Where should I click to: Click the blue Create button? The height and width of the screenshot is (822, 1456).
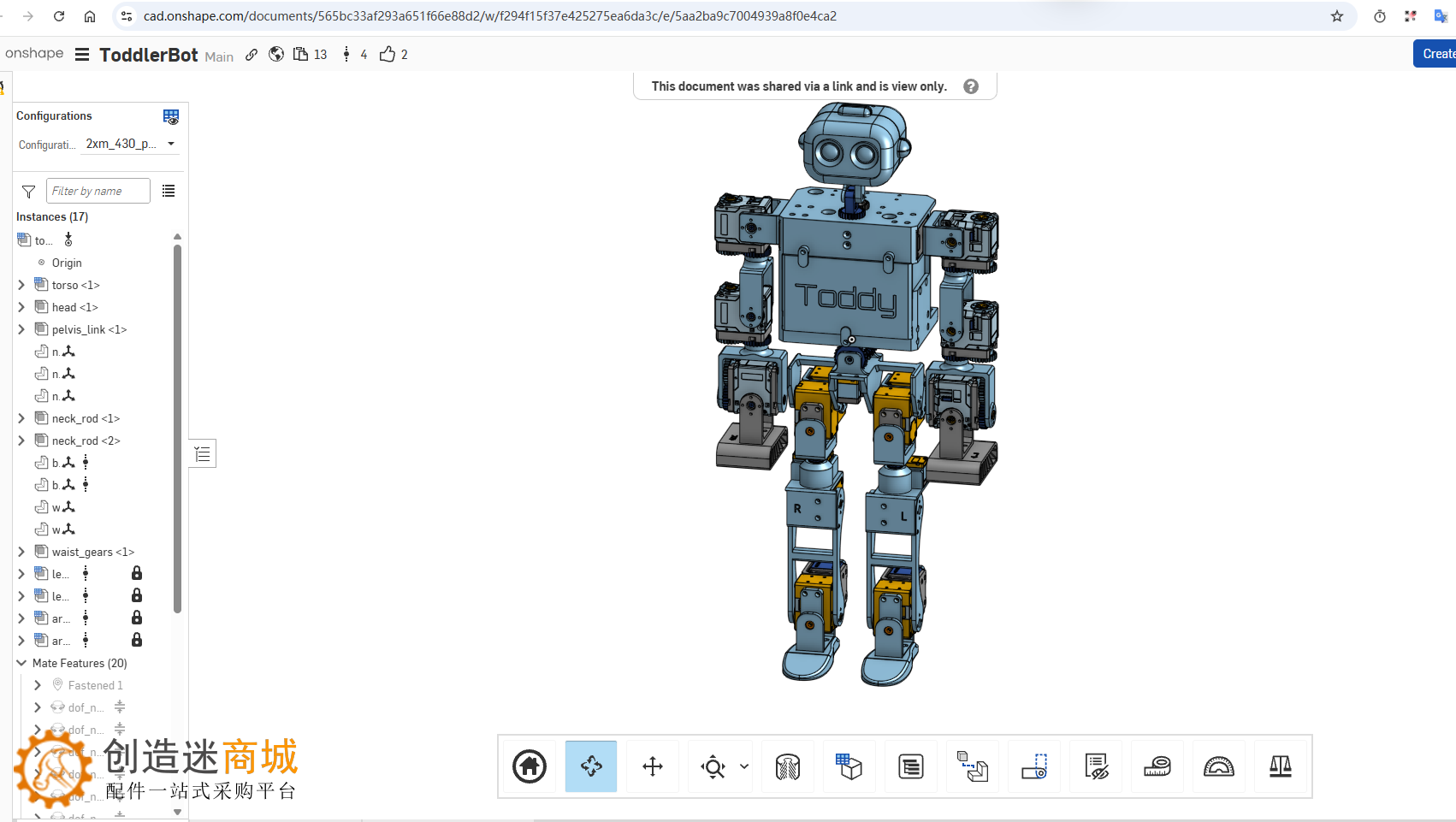tap(1436, 54)
